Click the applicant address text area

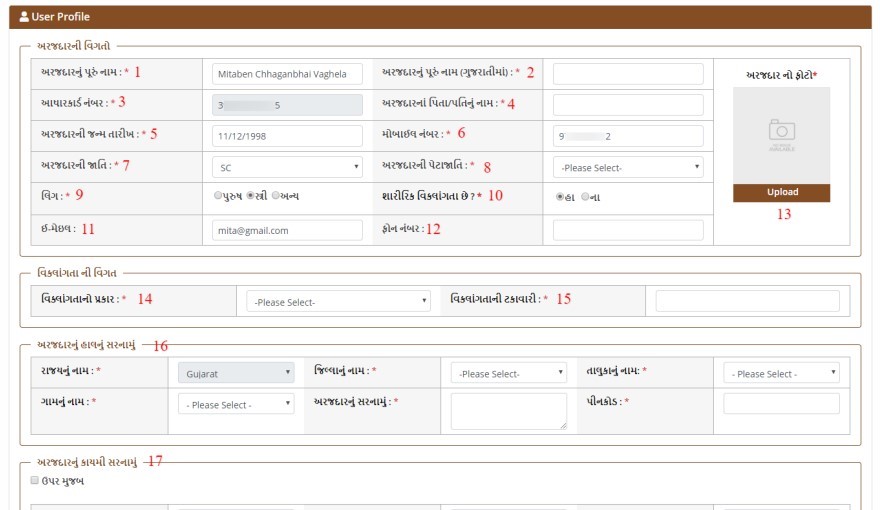pyautogui.click(x=508, y=411)
